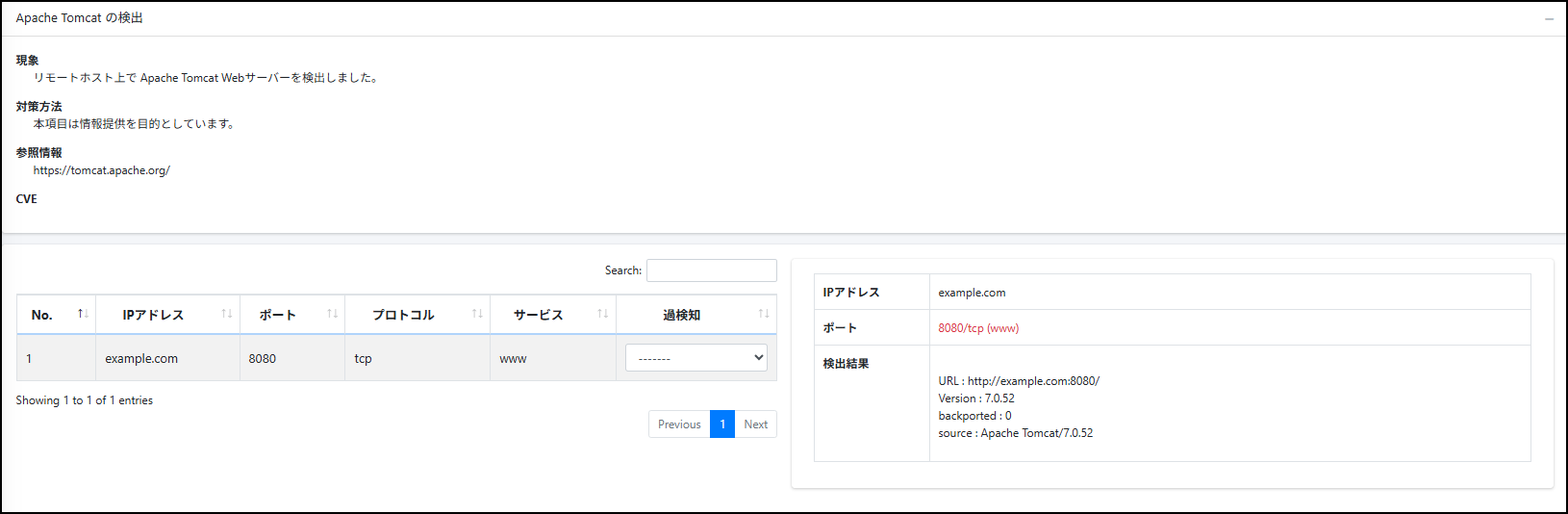The width and height of the screenshot is (1568, 514).
Task: Collapse the Apache Tomcat panel with minus icon
Action: pyautogui.click(x=1549, y=19)
